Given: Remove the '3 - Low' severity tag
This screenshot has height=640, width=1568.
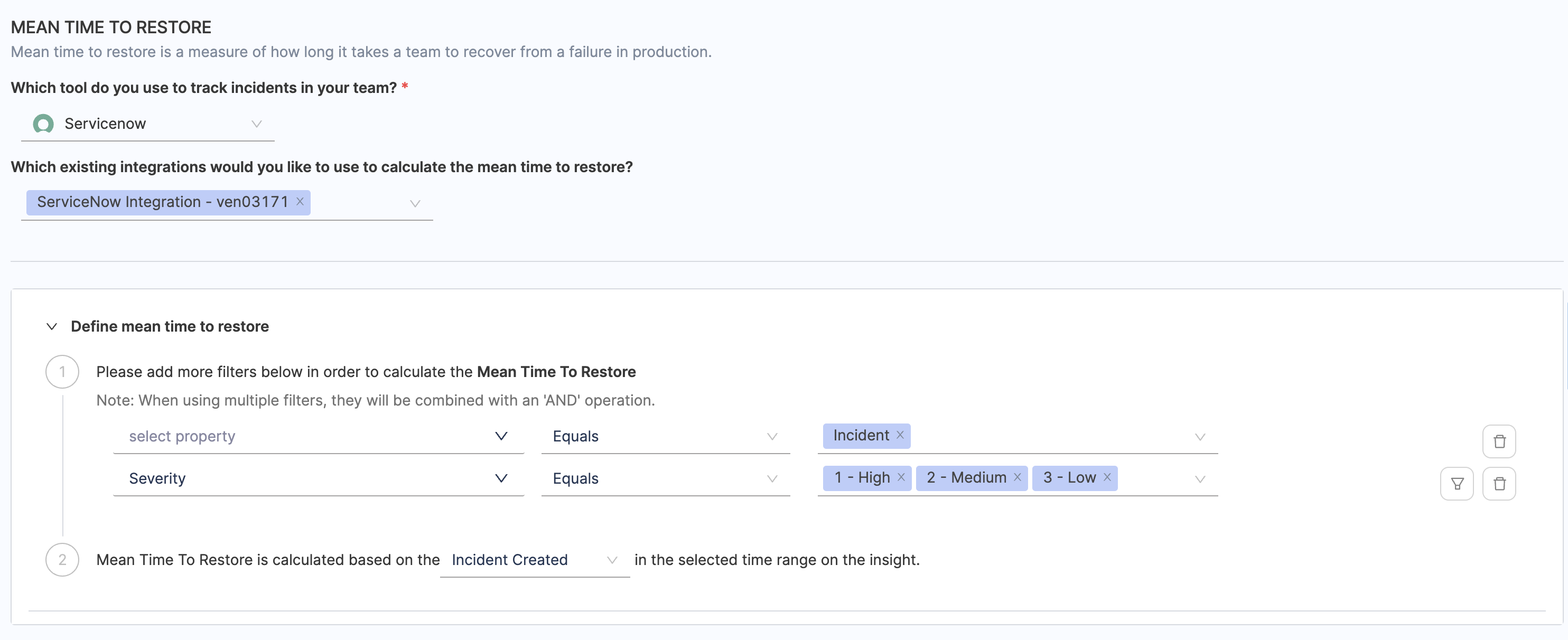Looking at the screenshot, I should (1107, 477).
